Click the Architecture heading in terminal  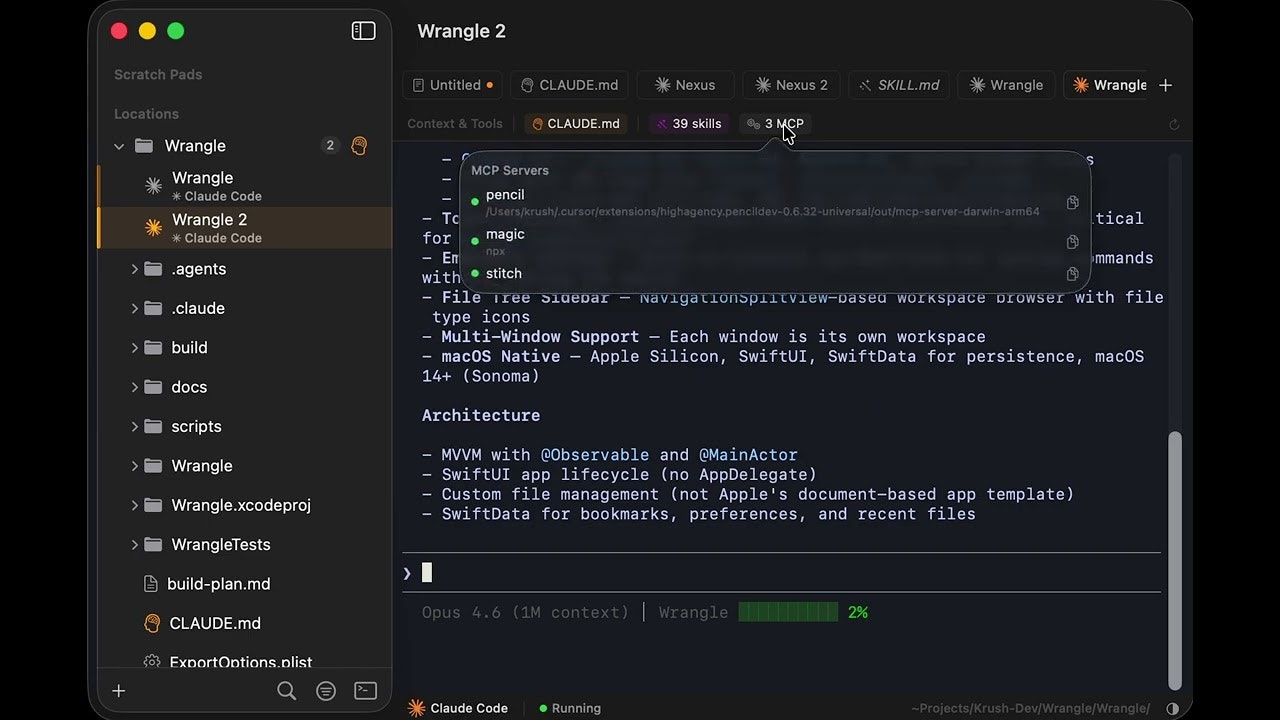pyautogui.click(x=481, y=415)
